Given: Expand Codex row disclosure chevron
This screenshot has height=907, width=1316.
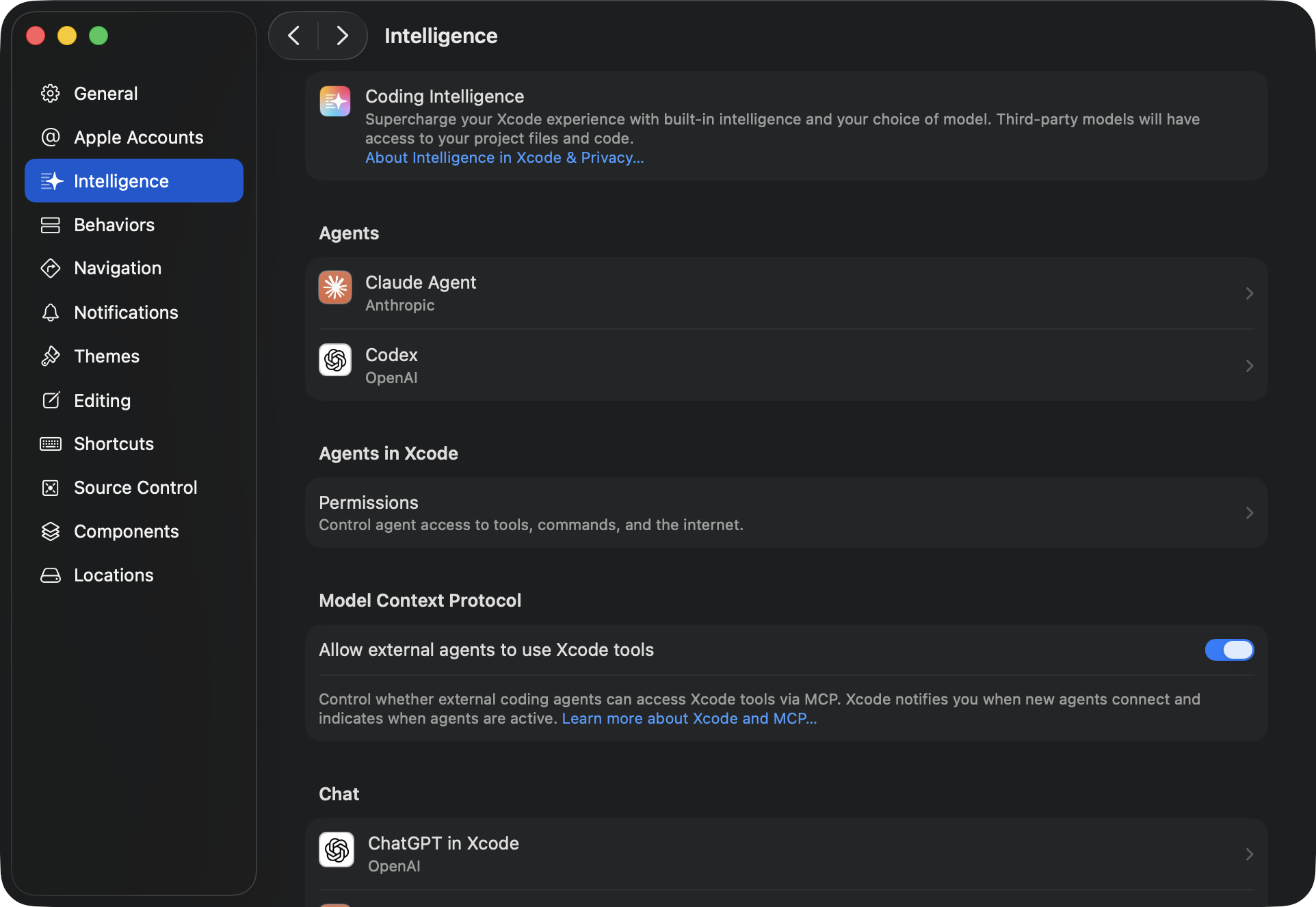Looking at the screenshot, I should click(1249, 366).
